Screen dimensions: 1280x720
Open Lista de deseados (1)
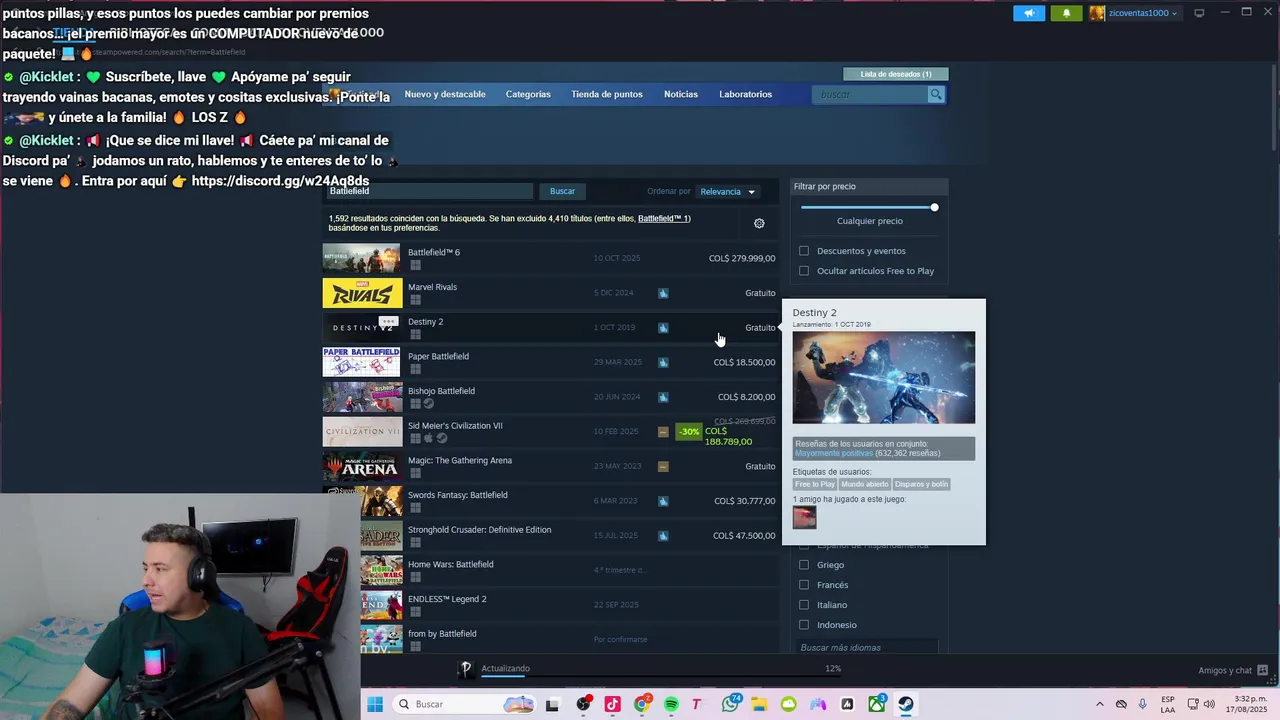coord(896,74)
